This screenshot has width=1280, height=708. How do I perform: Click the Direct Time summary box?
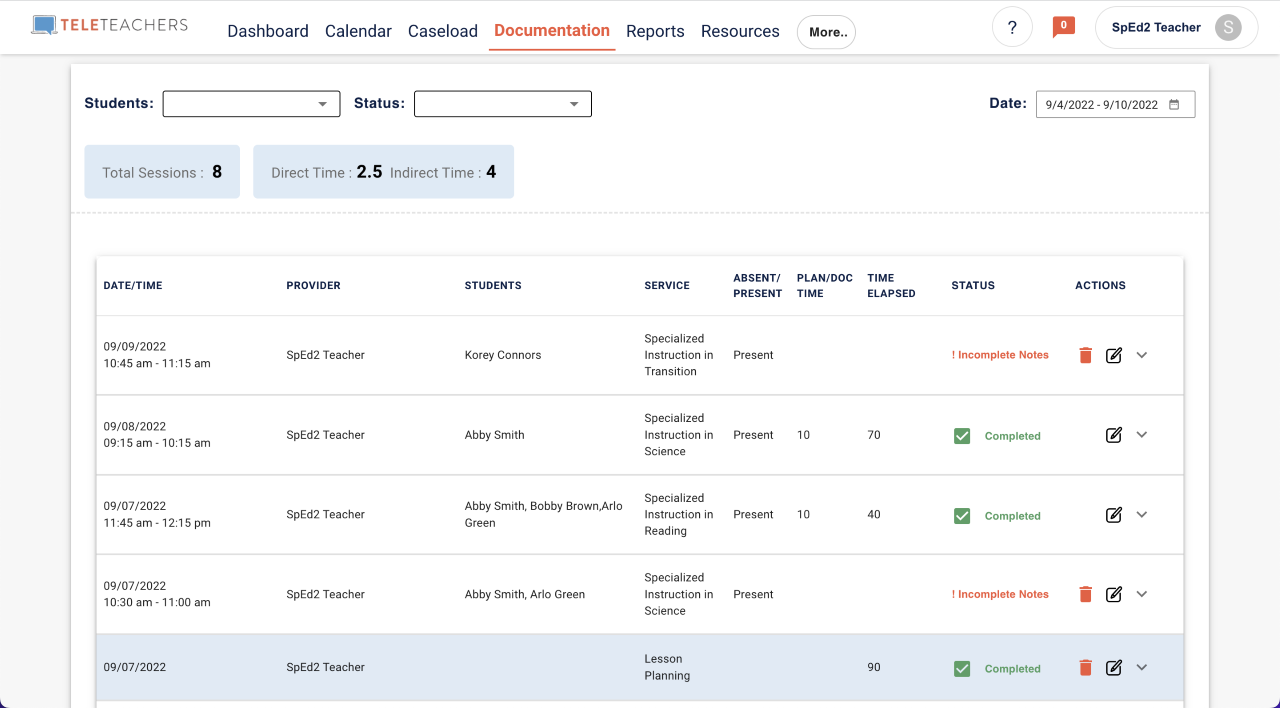tap(383, 172)
